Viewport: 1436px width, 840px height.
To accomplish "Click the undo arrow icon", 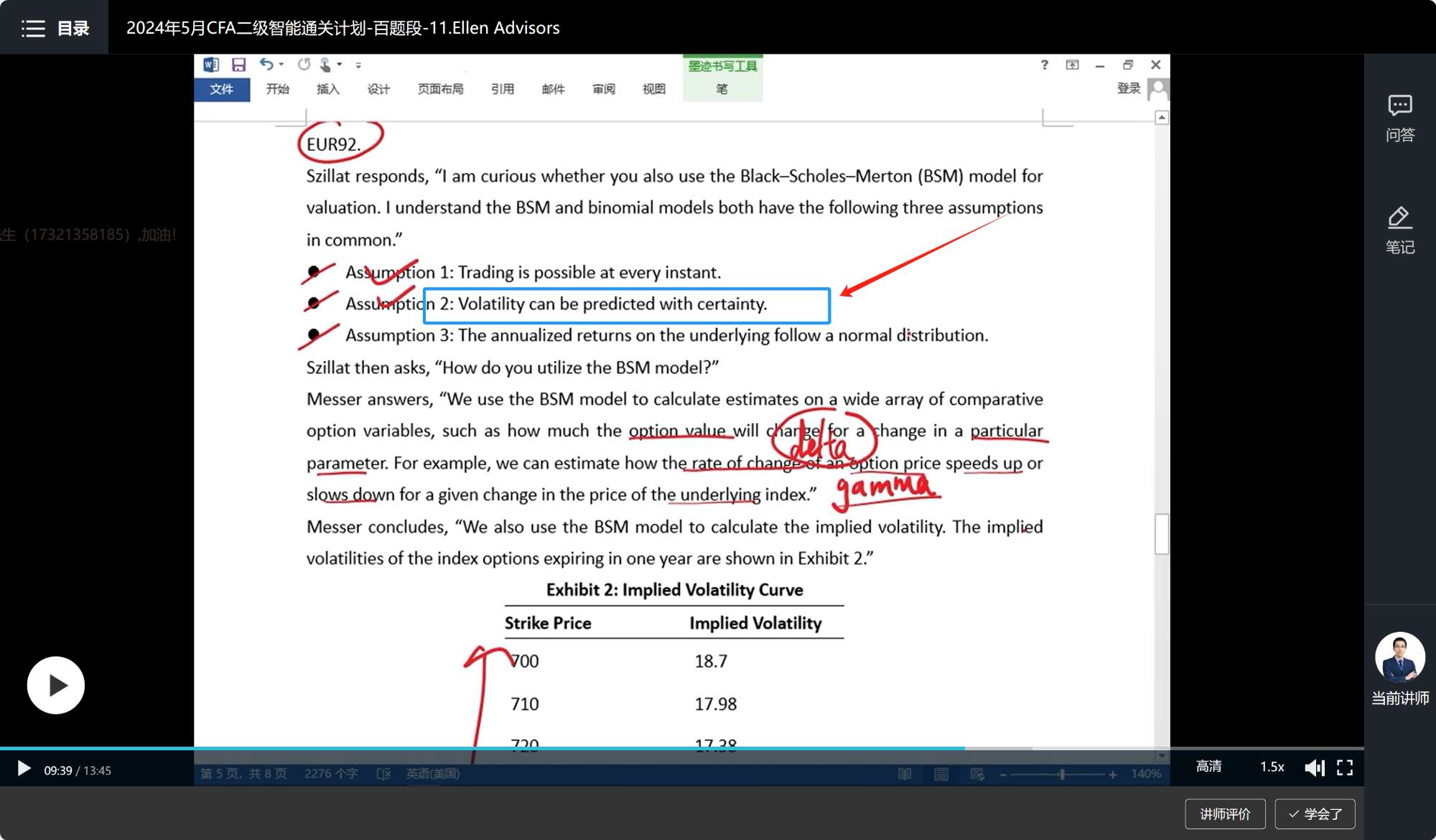I will click(x=266, y=65).
